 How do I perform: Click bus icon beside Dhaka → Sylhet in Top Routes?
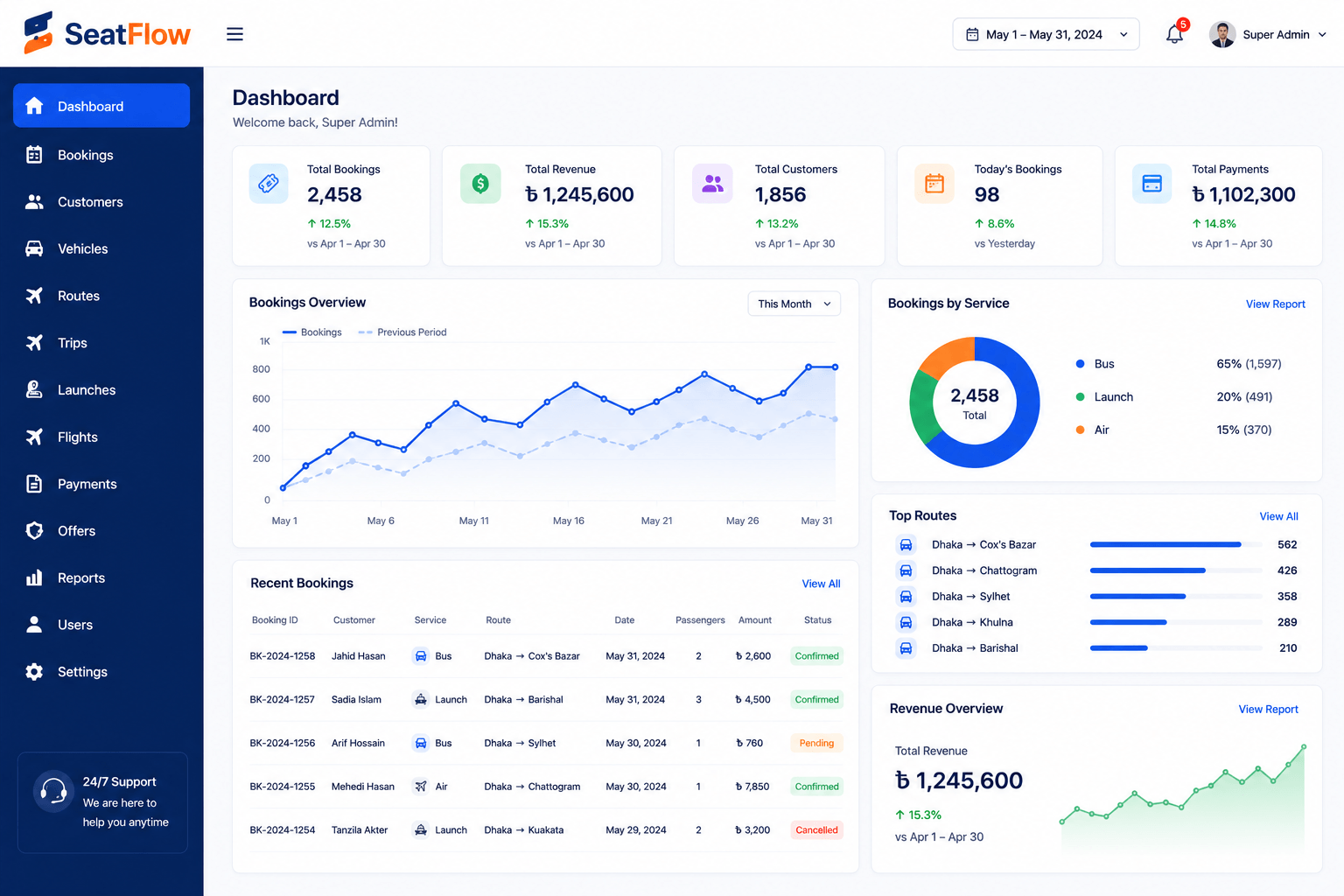[x=906, y=597]
